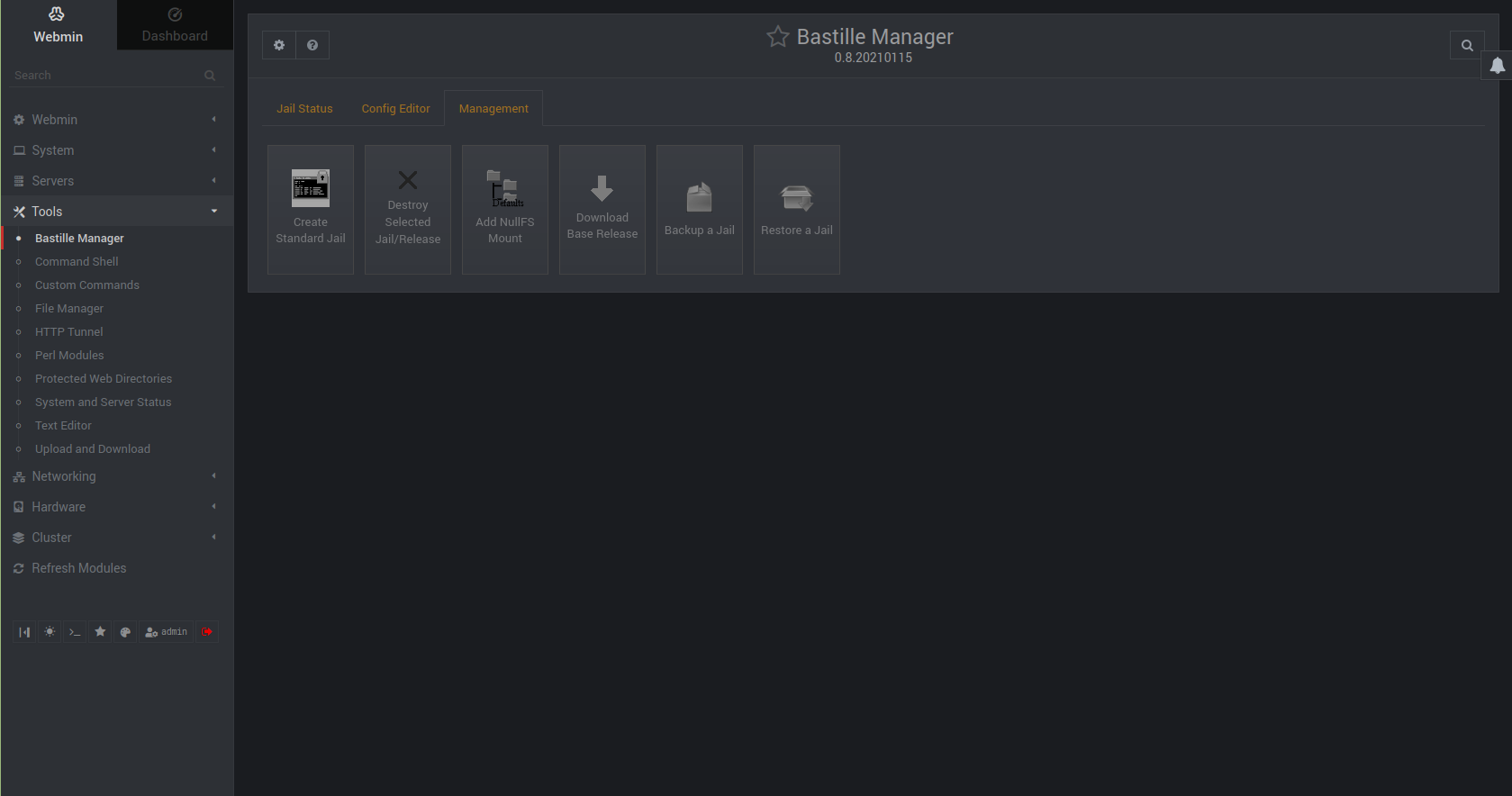Click version text 0.8.20210115
This screenshot has width=1512, height=796.
(x=873, y=58)
